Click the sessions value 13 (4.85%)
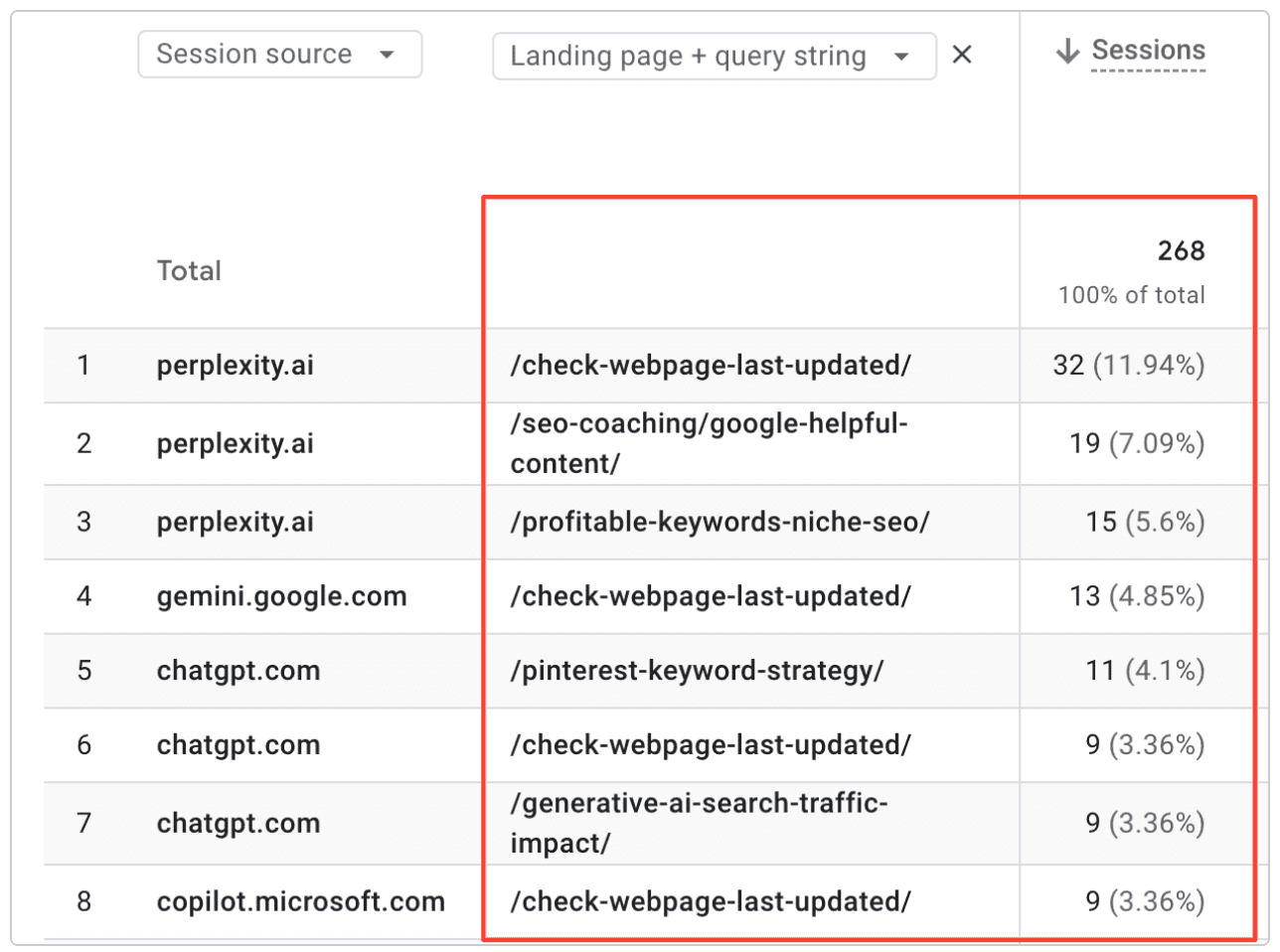 (x=1137, y=596)
